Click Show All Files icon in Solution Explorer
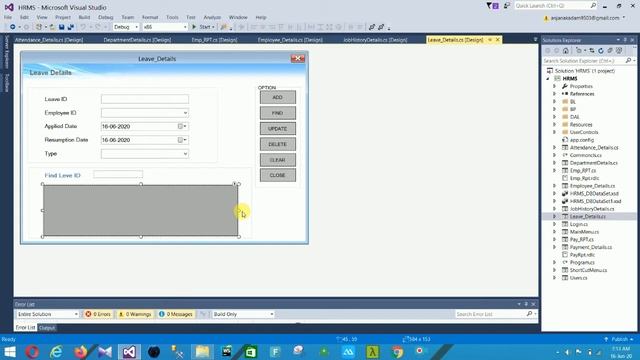Viewport: 640px width, 360px height. point(619,51)
